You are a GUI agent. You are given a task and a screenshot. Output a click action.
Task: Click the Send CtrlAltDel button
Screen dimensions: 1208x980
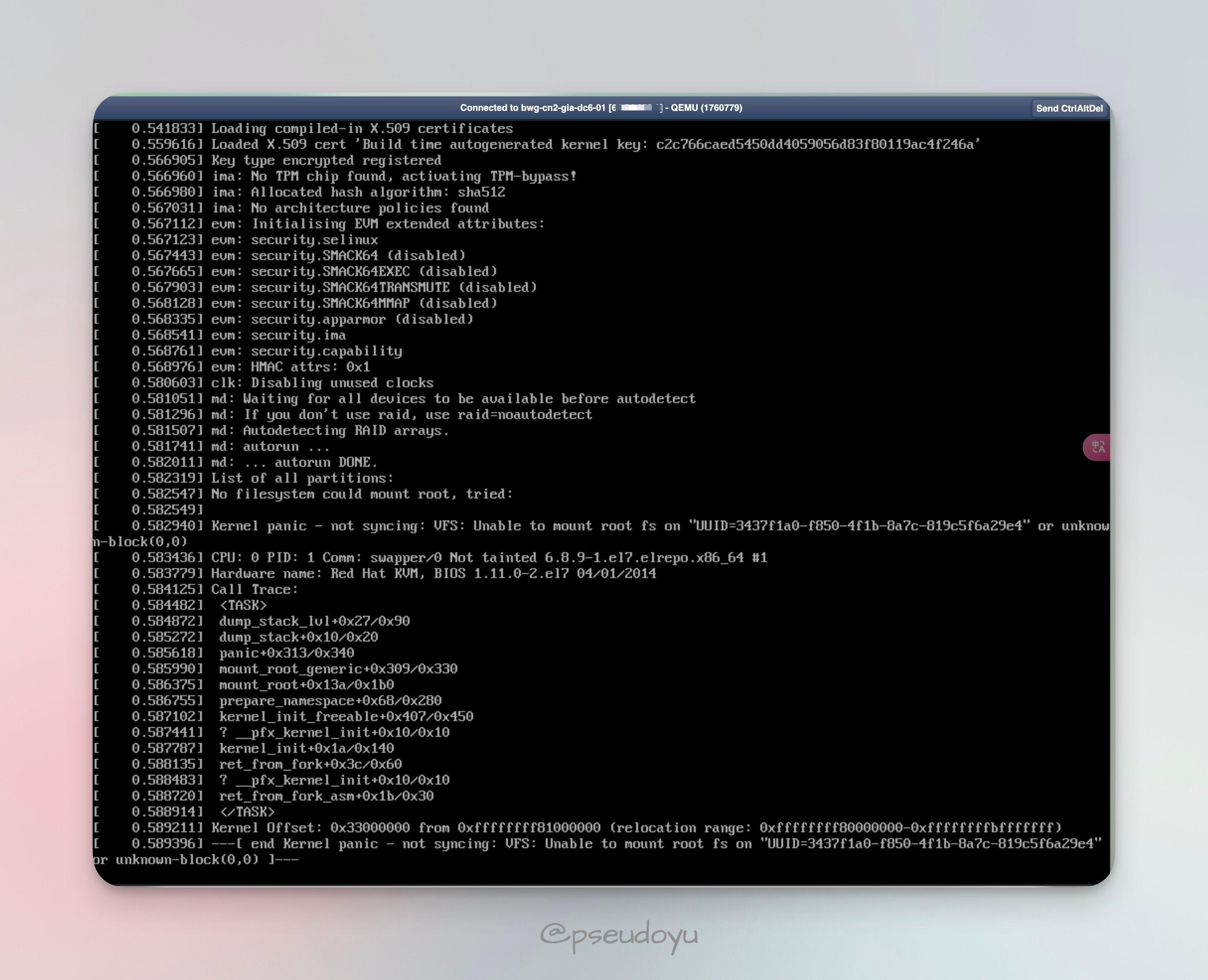point(1069,109)
